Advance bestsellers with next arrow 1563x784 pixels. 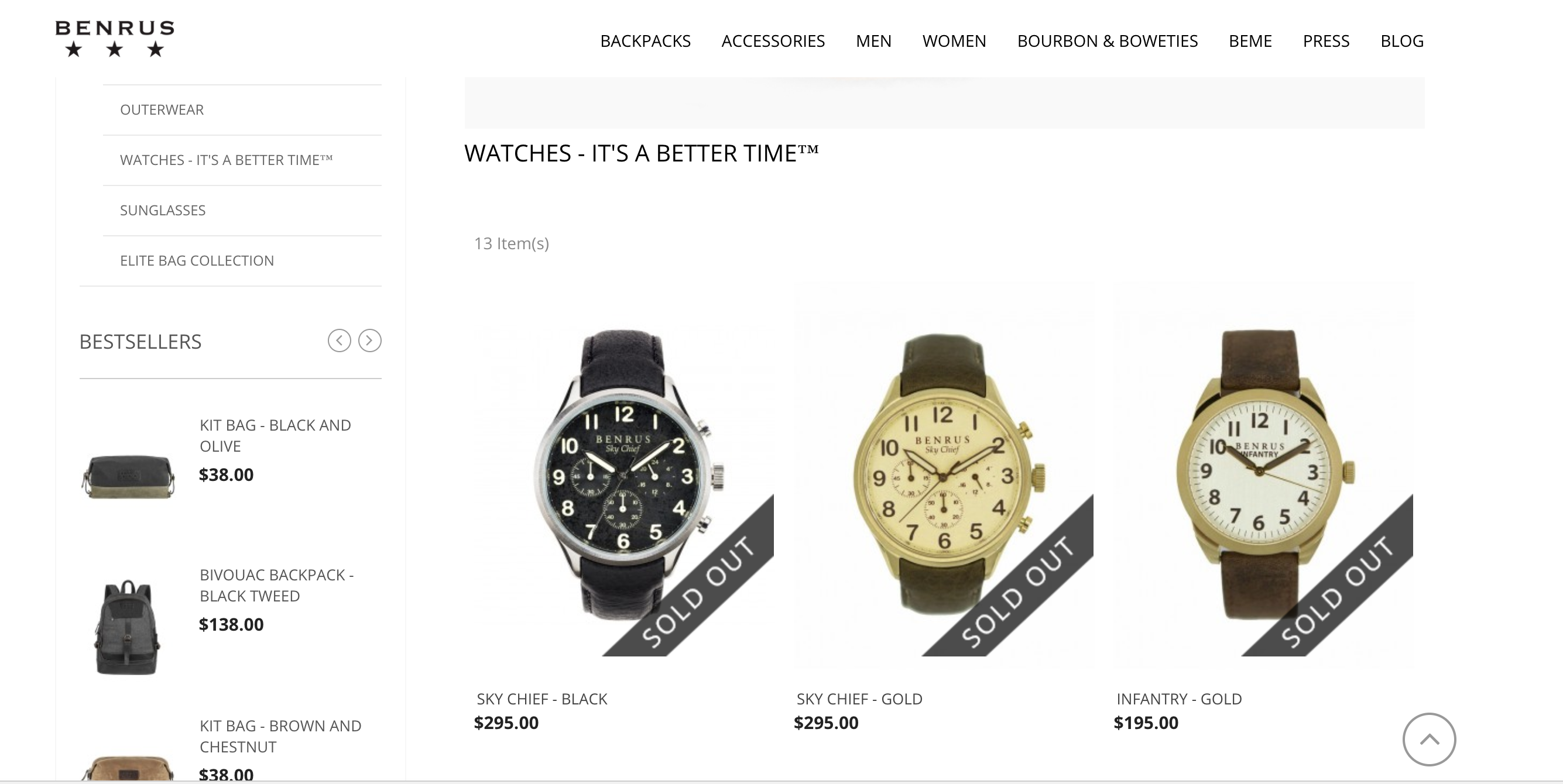(x=369, y=341)
